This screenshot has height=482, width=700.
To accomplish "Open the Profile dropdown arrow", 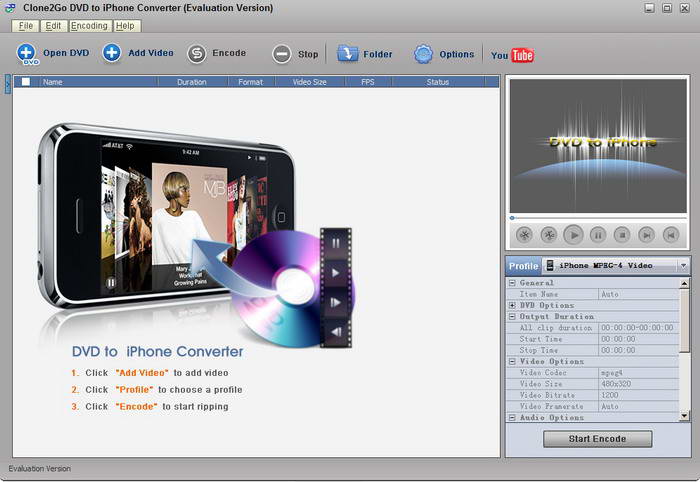I will pos(683,266).
